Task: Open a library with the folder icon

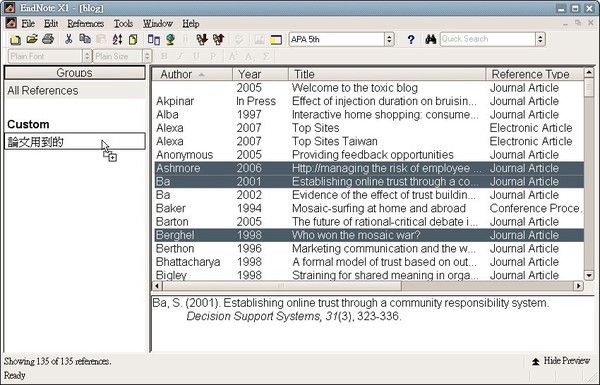Action: pos(32,39)
